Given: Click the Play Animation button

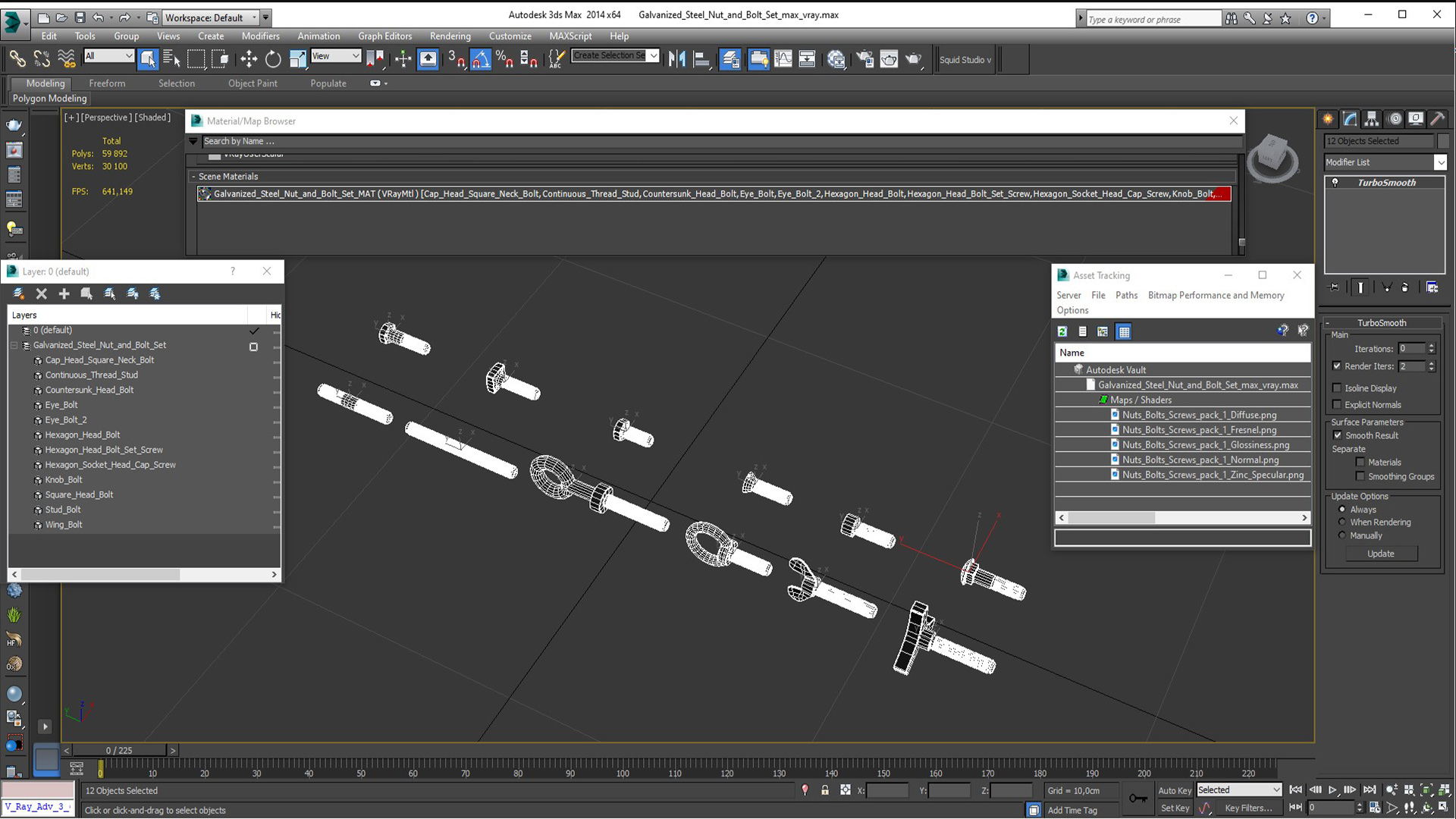Looking at the screenshot, I should coord(1332,790).
